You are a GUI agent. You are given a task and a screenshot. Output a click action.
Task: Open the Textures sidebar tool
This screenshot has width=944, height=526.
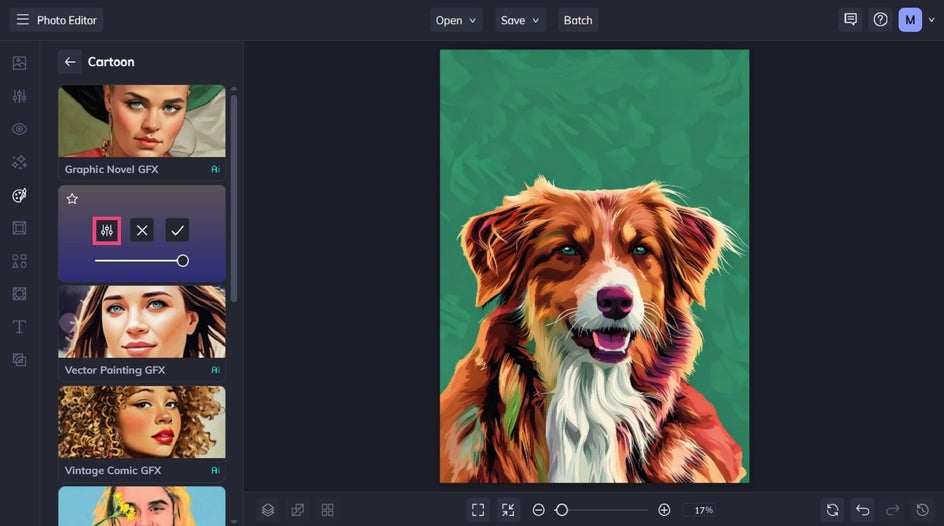19,360
